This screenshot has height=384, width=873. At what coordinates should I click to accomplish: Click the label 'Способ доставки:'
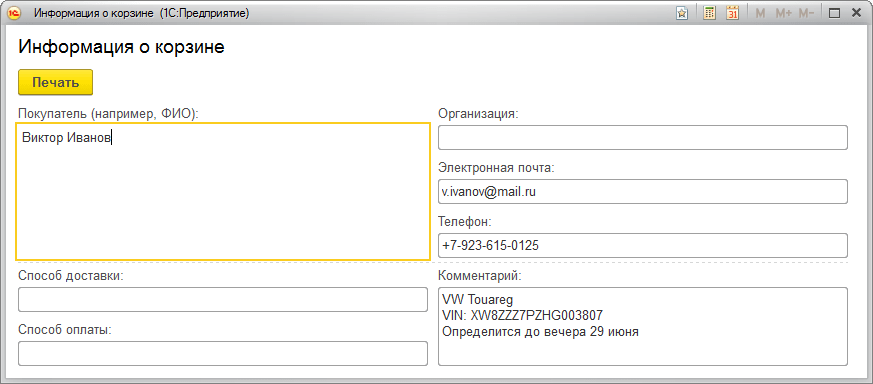[x=71, y=275]
